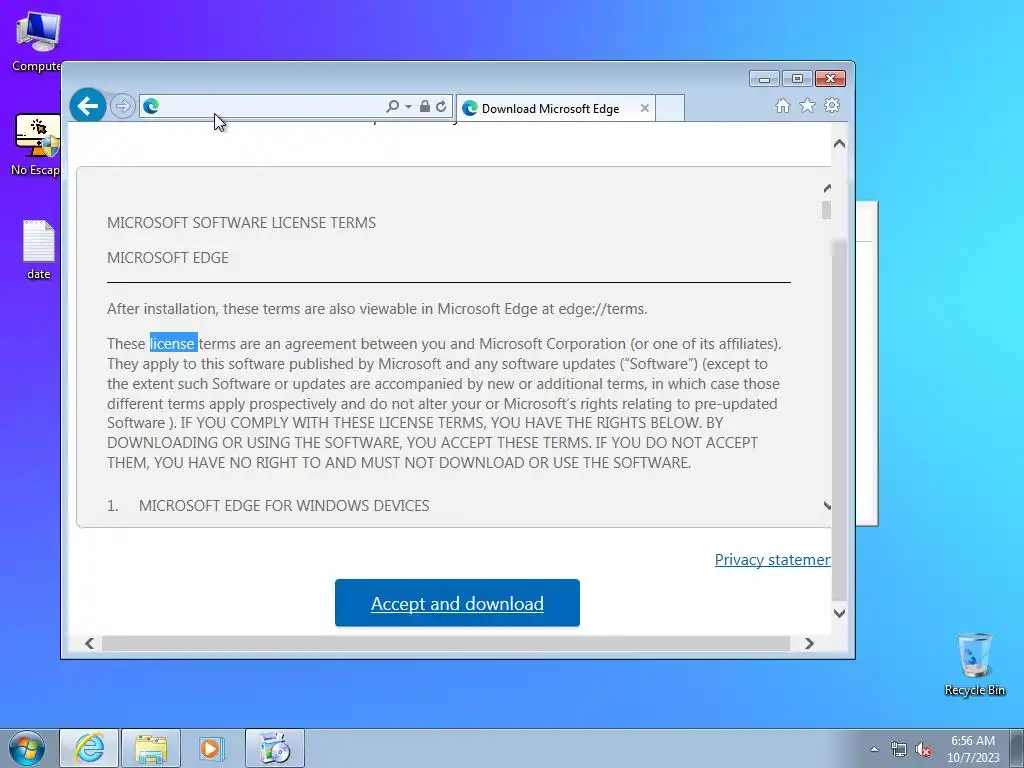This screenshot has width=1024, height=768.
Task: Click the license box scroll up arrow
Action: [x=827, y=188]
